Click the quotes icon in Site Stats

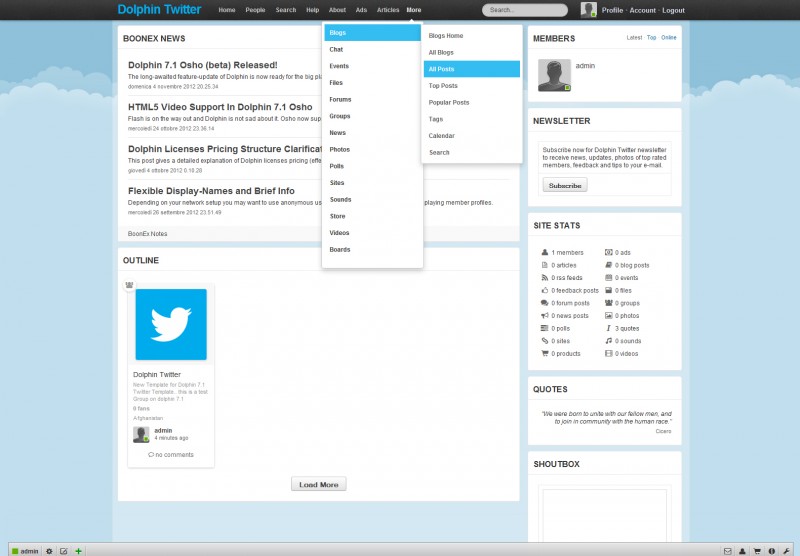pyautogui.click(x=608, y=328)
